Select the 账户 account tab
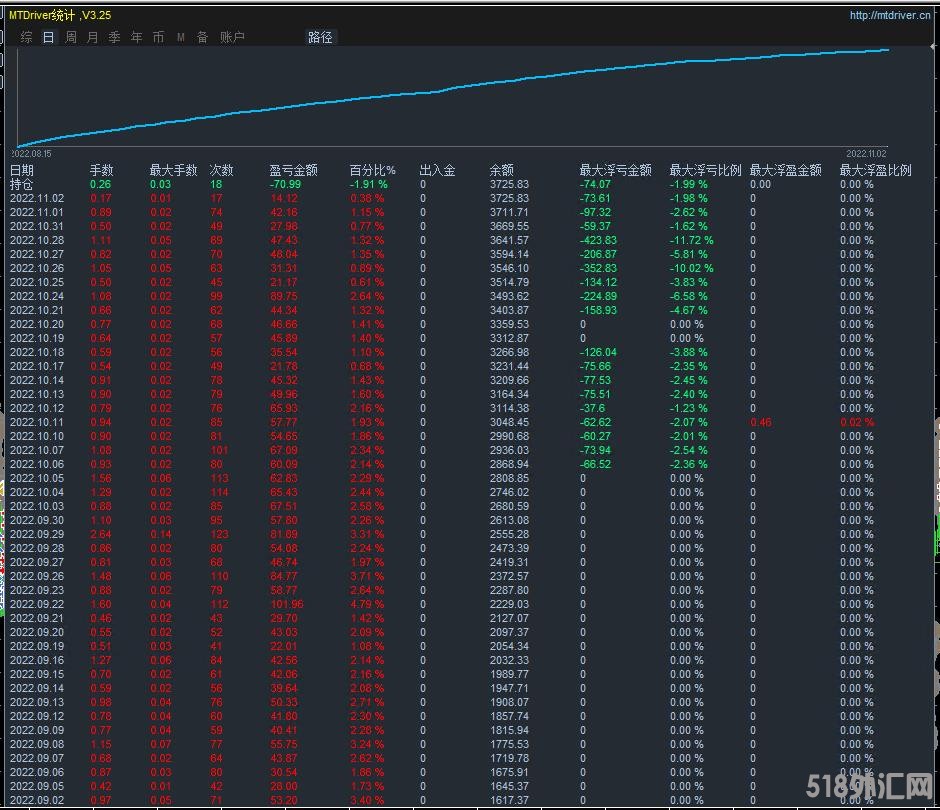 point(232,37)
